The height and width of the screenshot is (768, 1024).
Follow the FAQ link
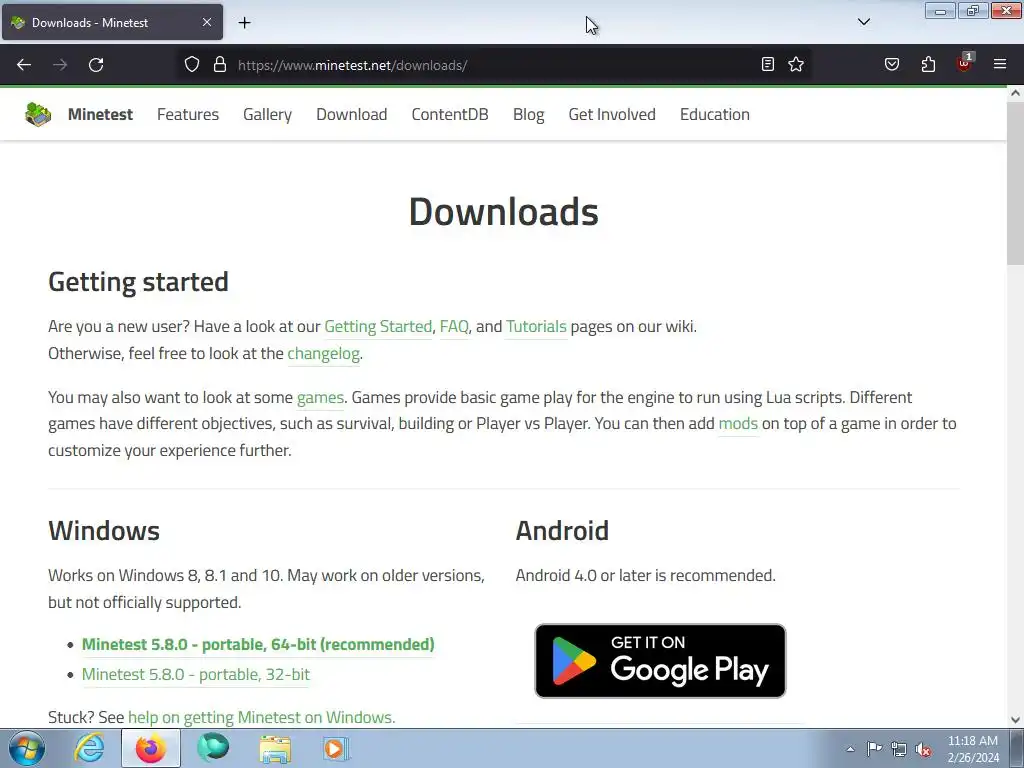click(454, 327)
